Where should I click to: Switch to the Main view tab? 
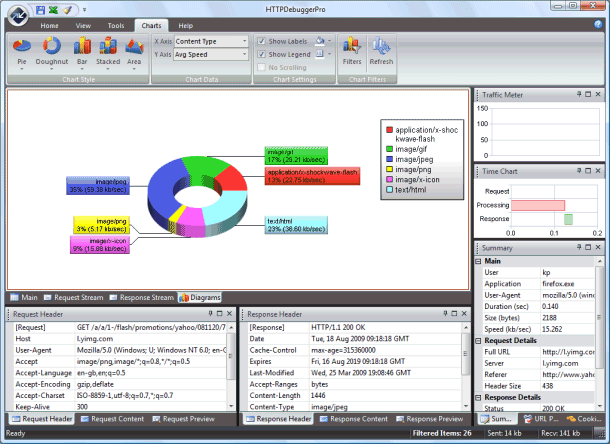tap(25, 297)
